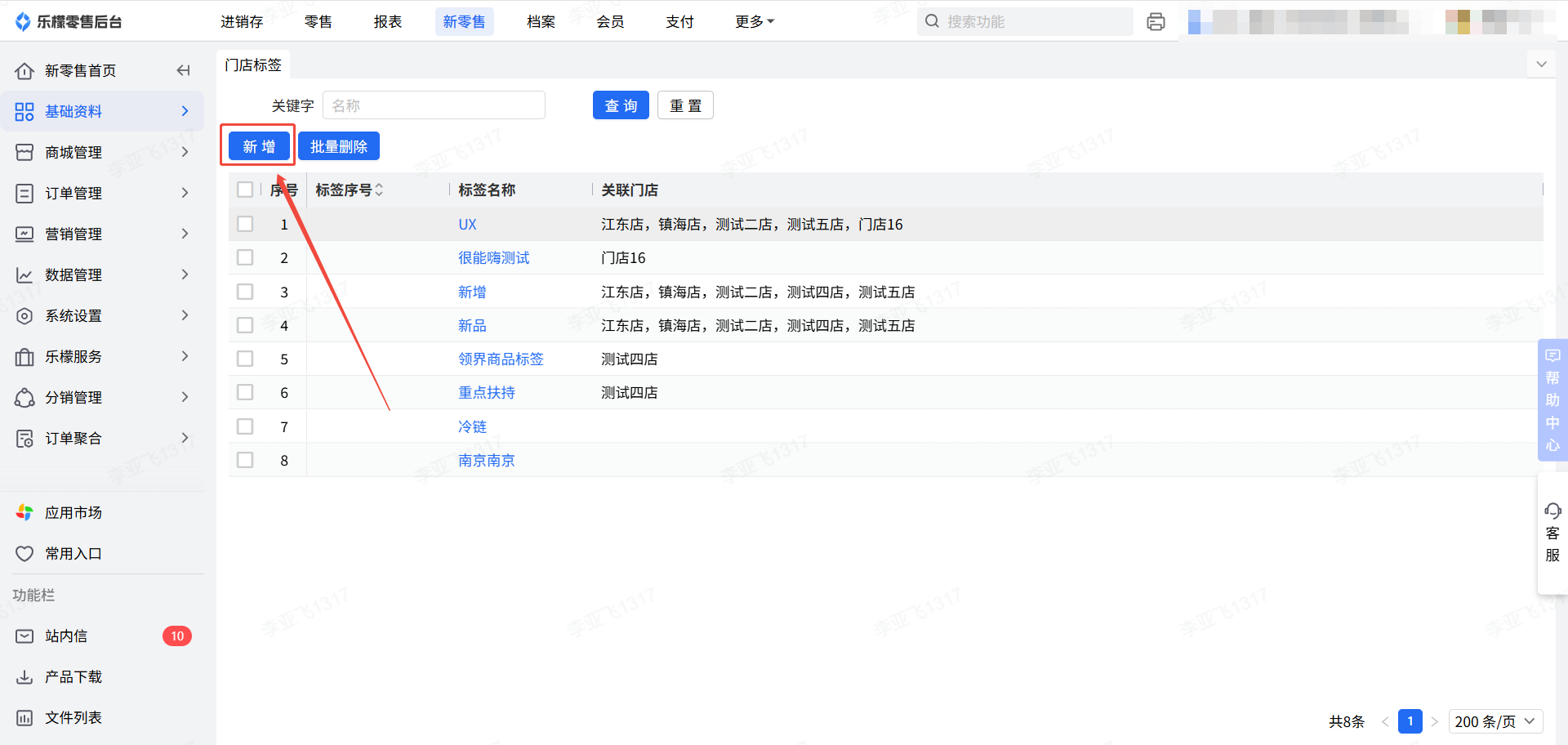1568x745 pixels.
Task: Expand the 数据管理 submenu chevron
Action: coord(185,274)
